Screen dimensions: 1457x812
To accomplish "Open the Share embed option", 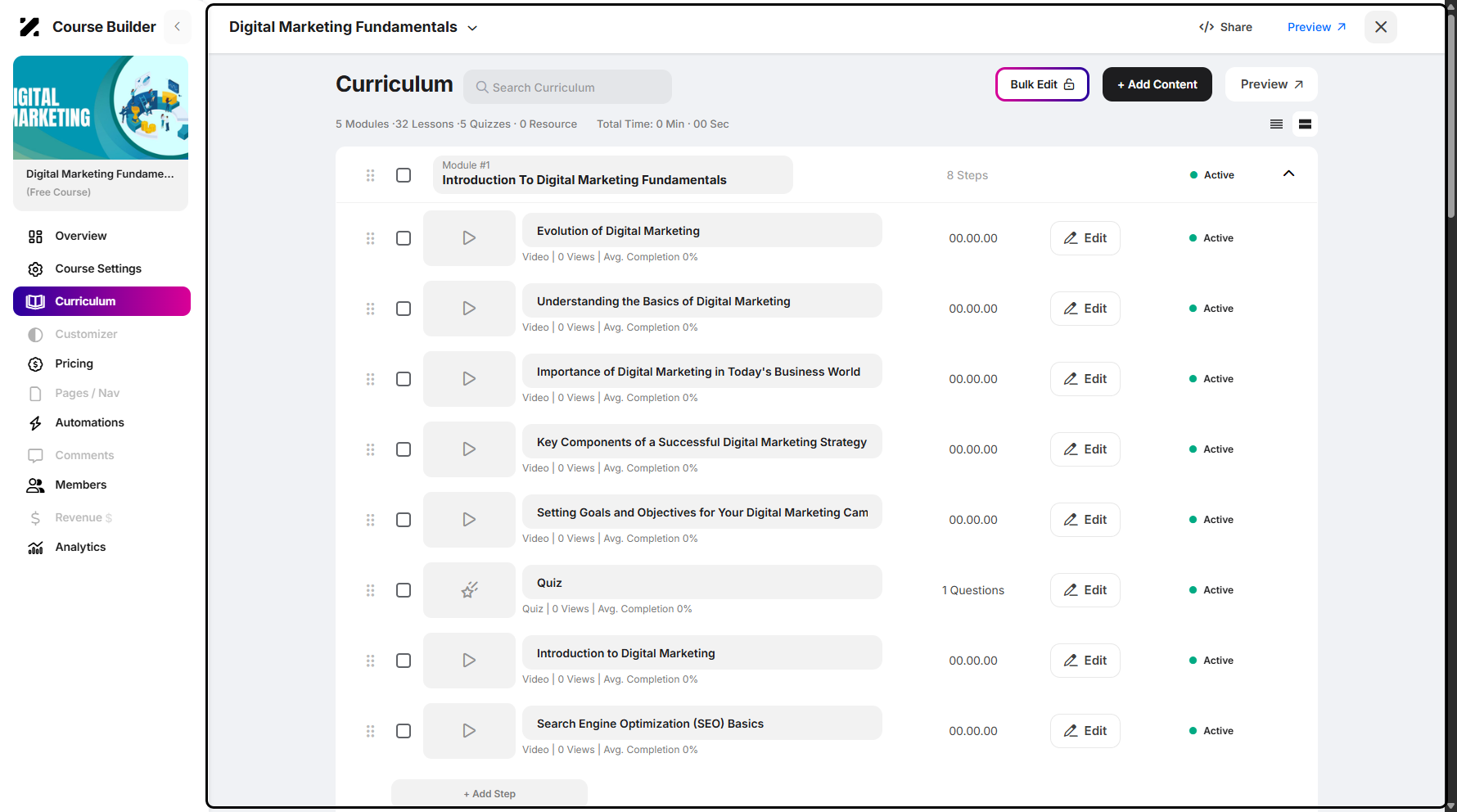I will point(1225,27).
